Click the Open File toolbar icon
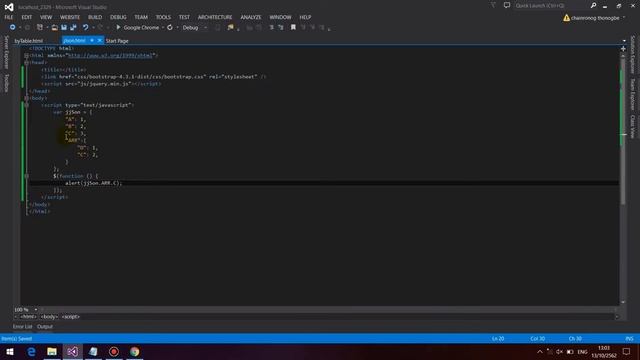Viewport: 640px width, 360px height. (x=54, y=27)
